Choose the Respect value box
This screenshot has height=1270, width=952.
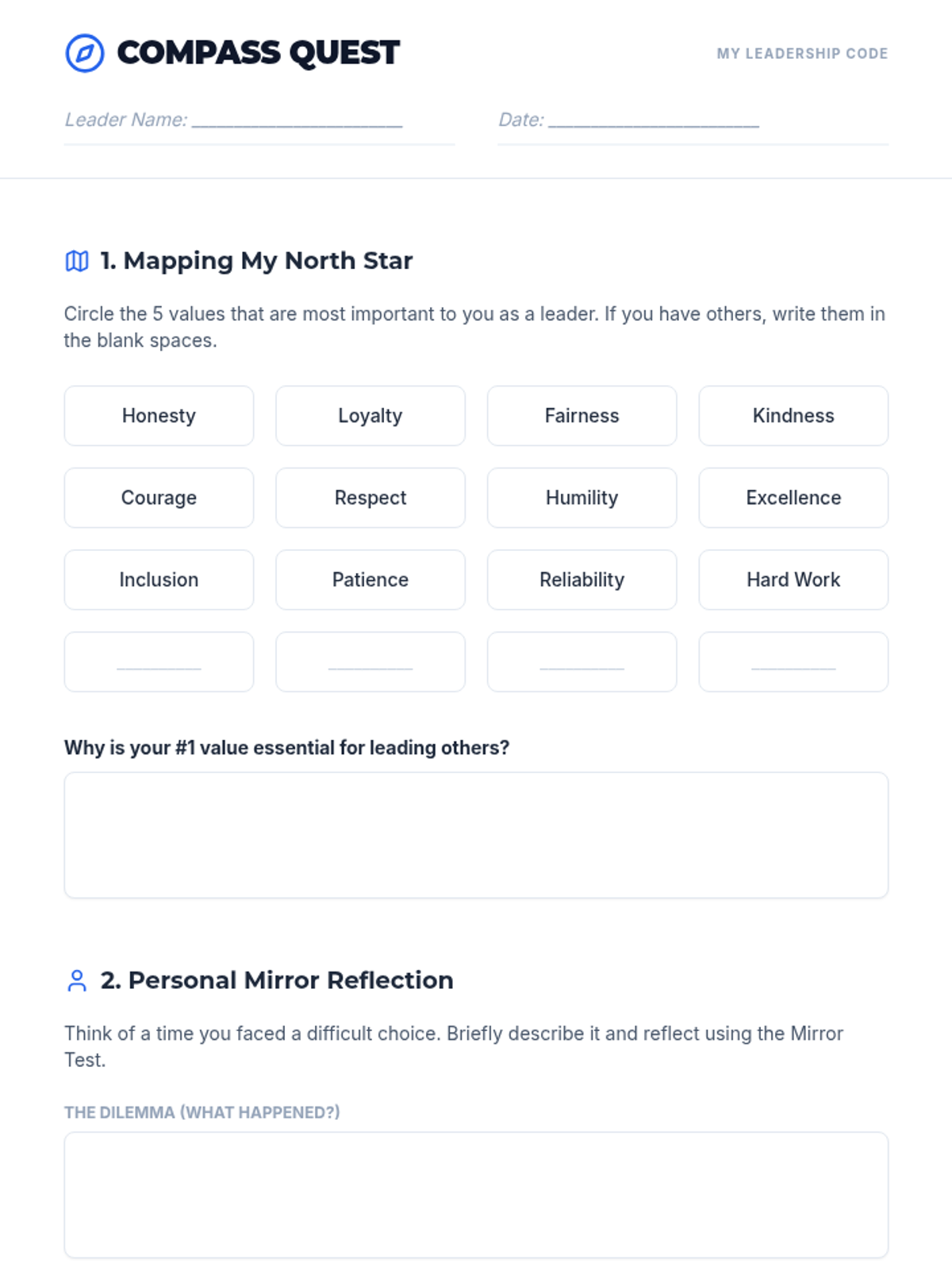[x=370, y=498]
